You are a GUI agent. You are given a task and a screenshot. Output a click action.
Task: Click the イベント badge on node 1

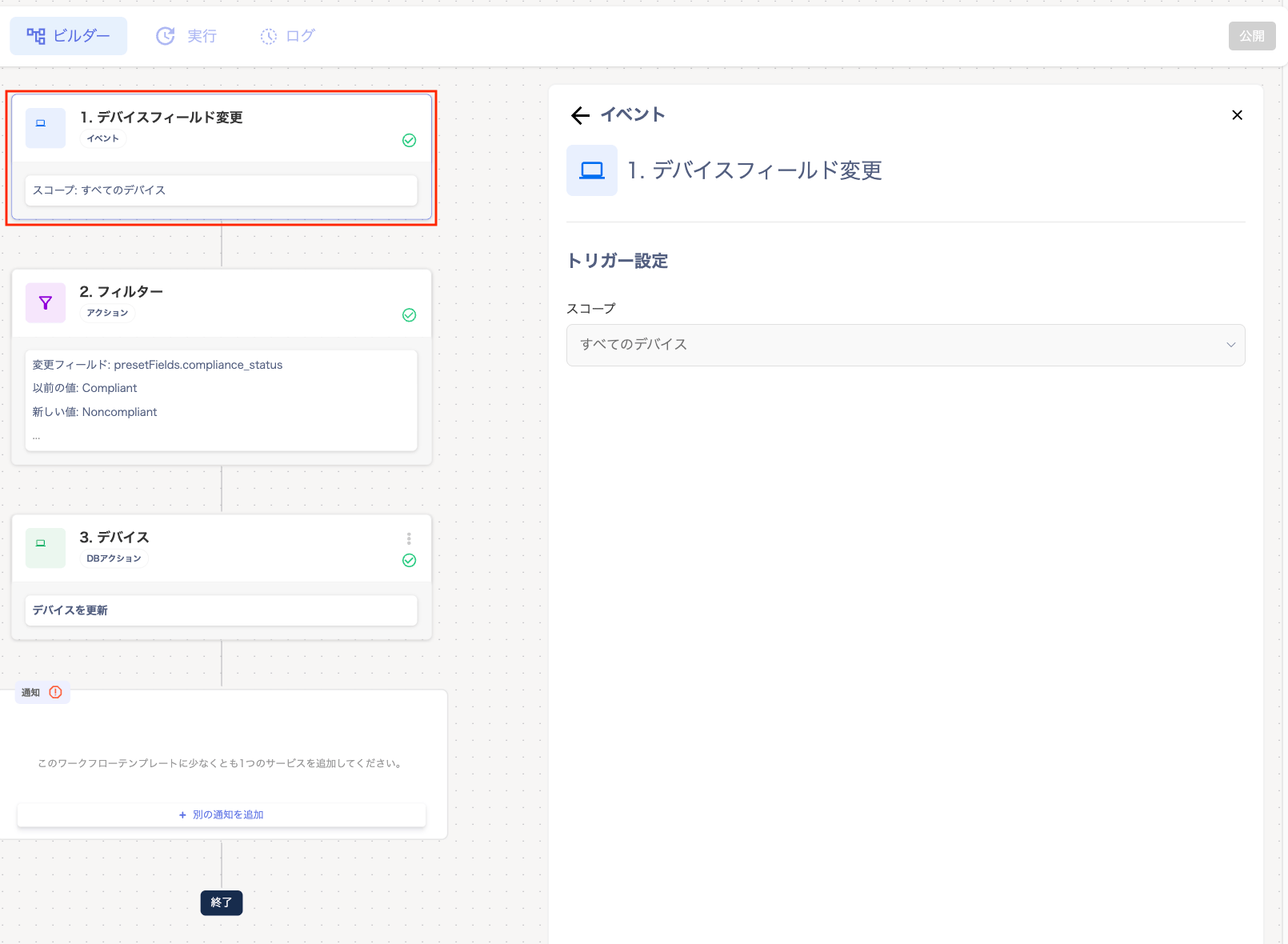pos(103,138)
